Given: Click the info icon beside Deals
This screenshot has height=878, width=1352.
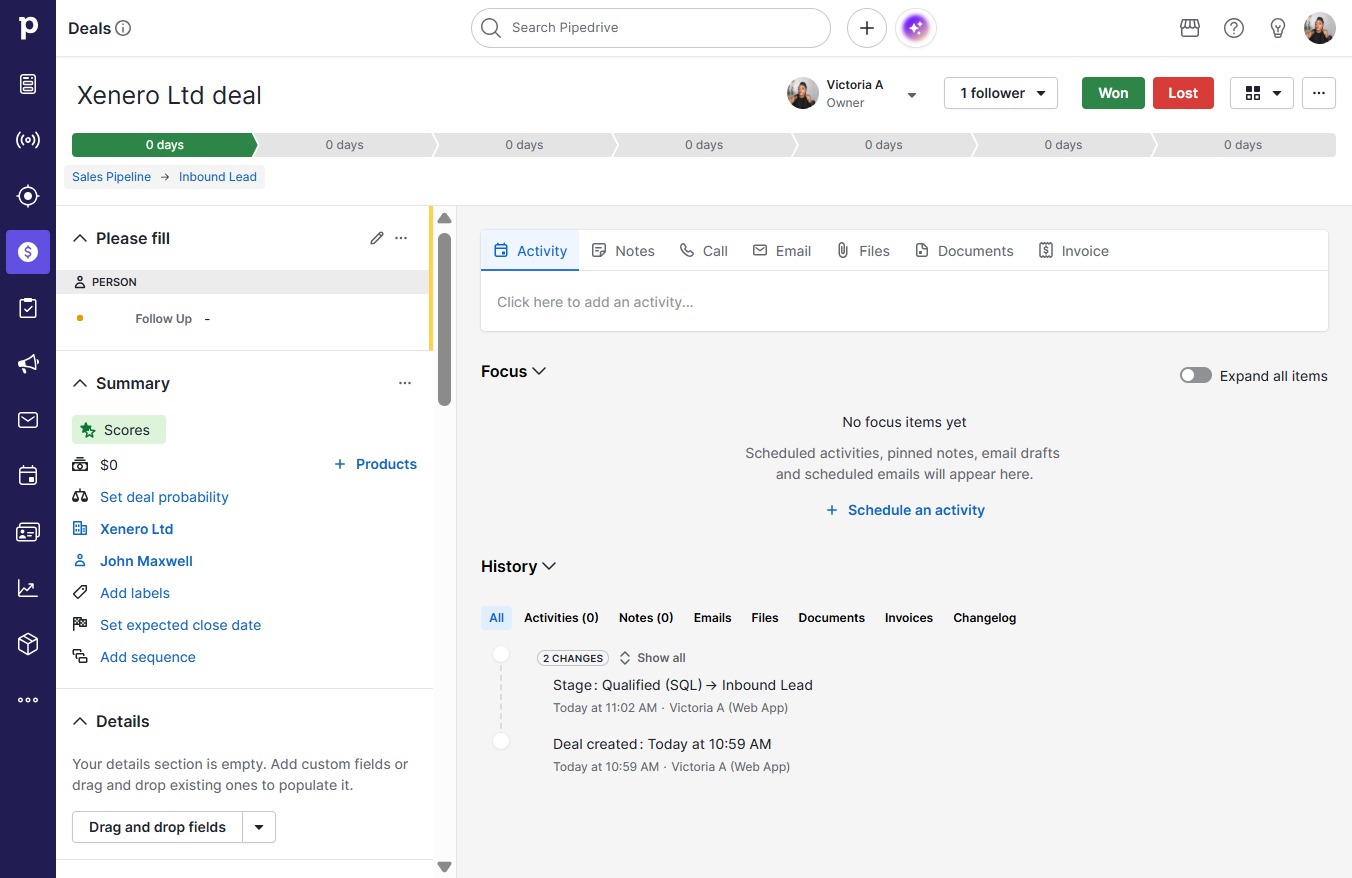Looking at the screenshot, I should [123, 28].
